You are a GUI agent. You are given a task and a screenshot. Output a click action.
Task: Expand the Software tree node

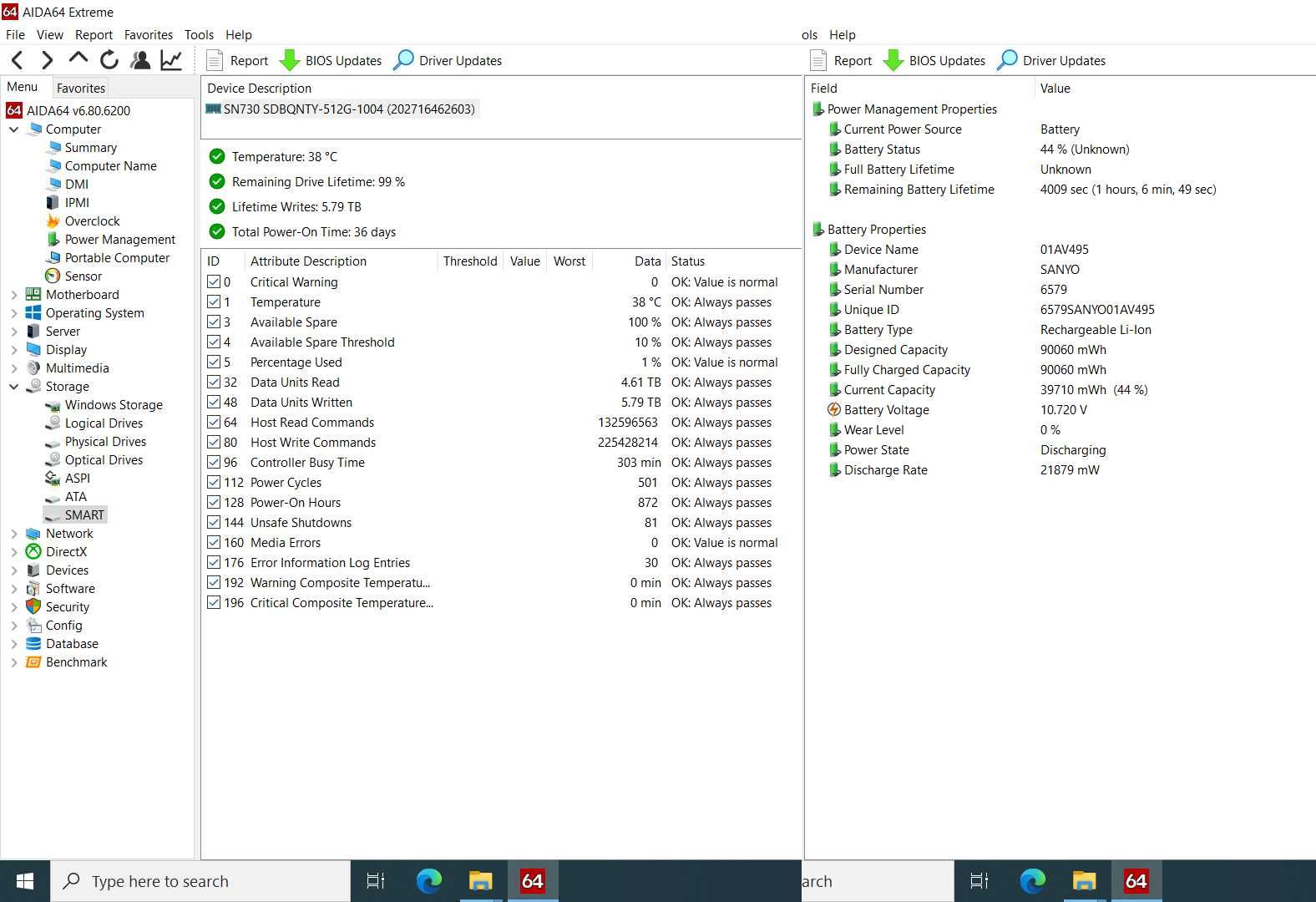[13, 589]
